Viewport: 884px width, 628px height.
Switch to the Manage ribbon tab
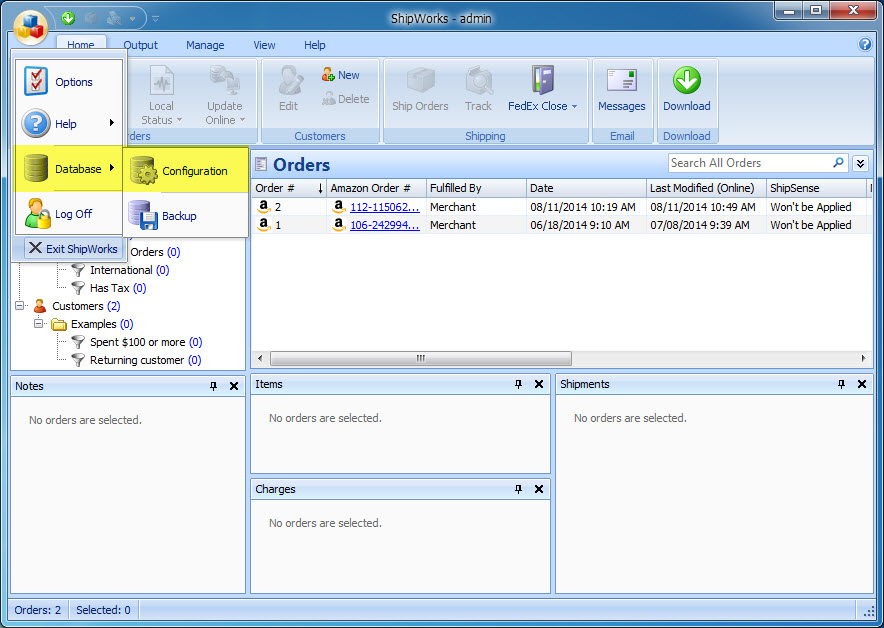click(205, 45)
